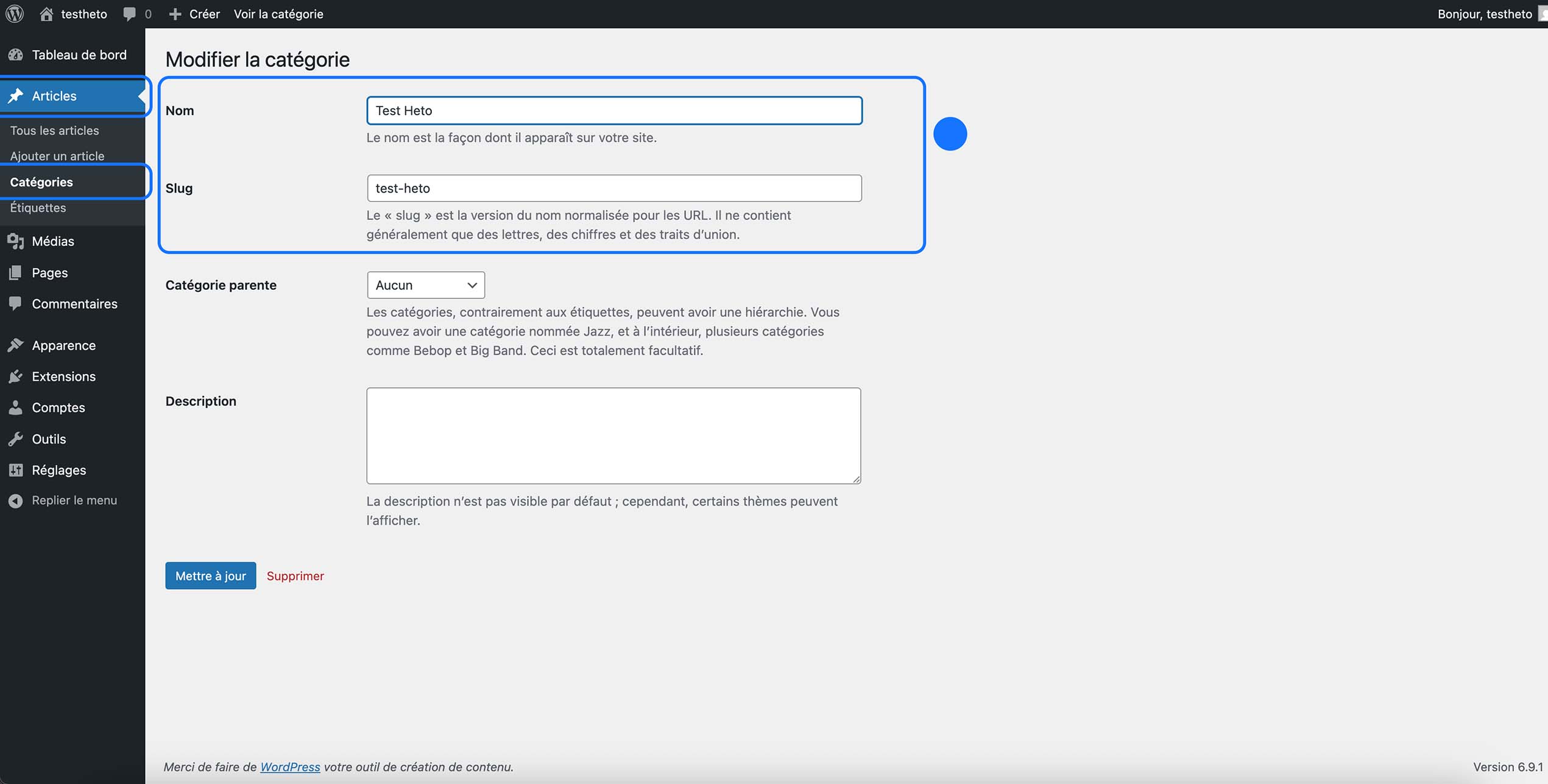
Task: Open Outils using its wrench icon
Action: pos(15,439)
